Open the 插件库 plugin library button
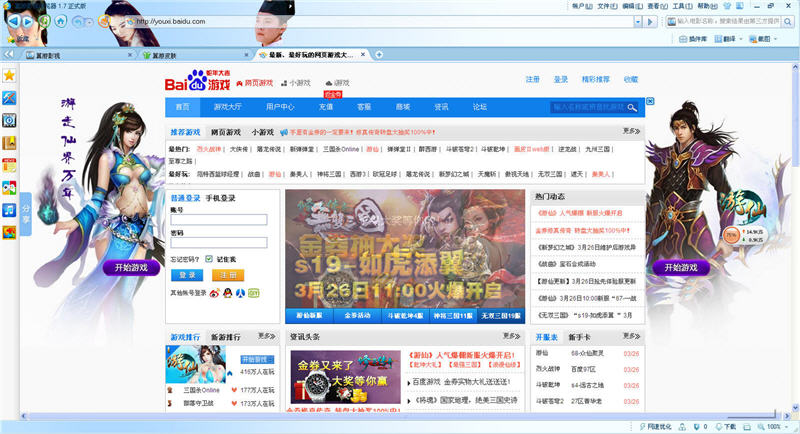800x434 pixels. [693, 39]
